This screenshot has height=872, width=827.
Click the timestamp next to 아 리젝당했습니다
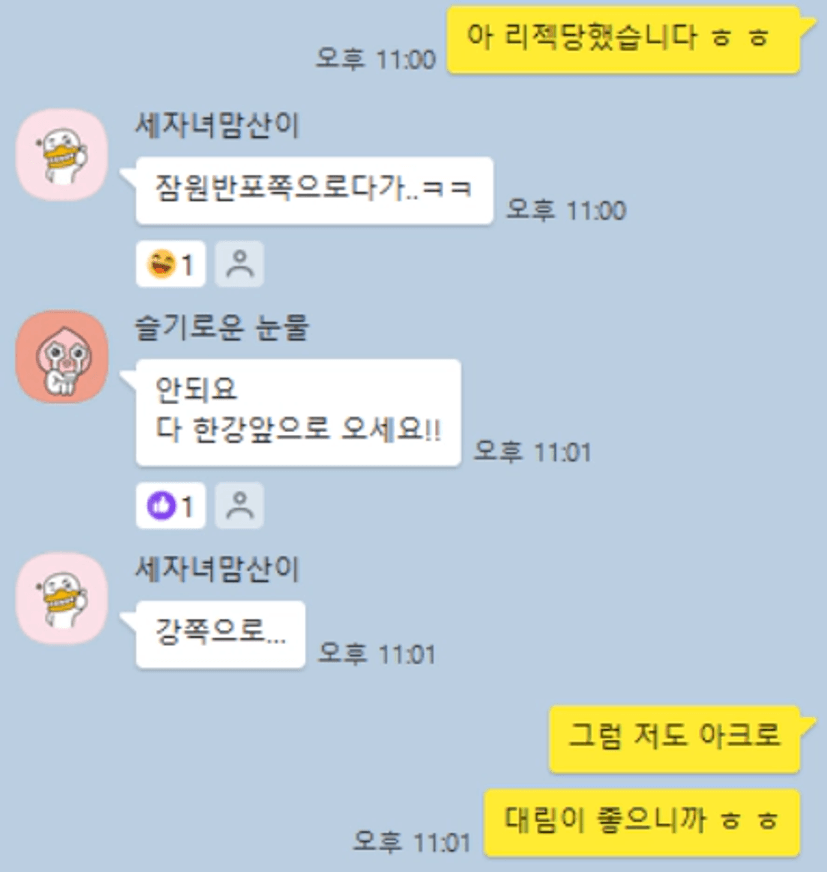click(x=376, y=58)
